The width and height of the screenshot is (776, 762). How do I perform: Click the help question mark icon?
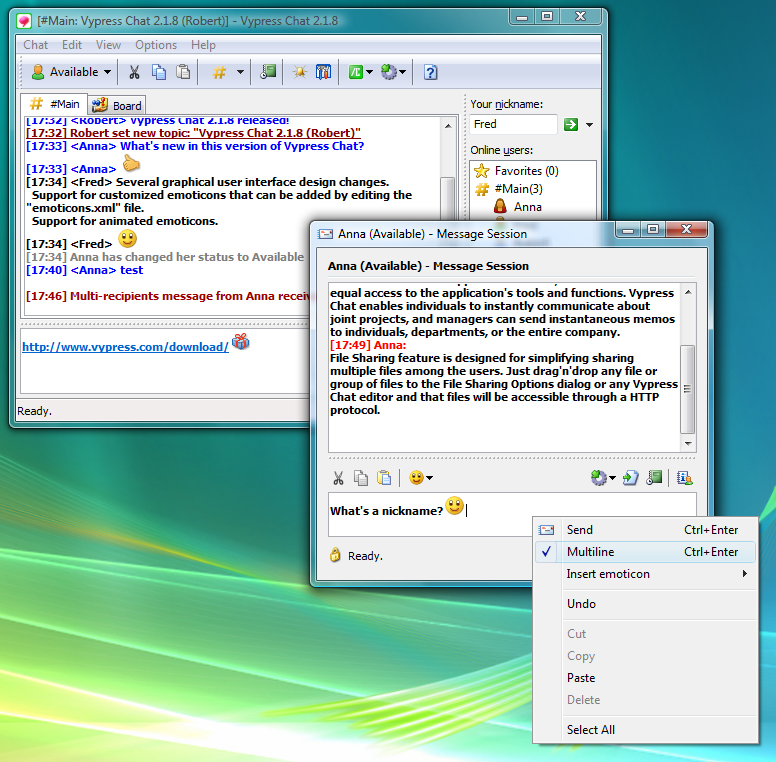click(x=430, y=72)
